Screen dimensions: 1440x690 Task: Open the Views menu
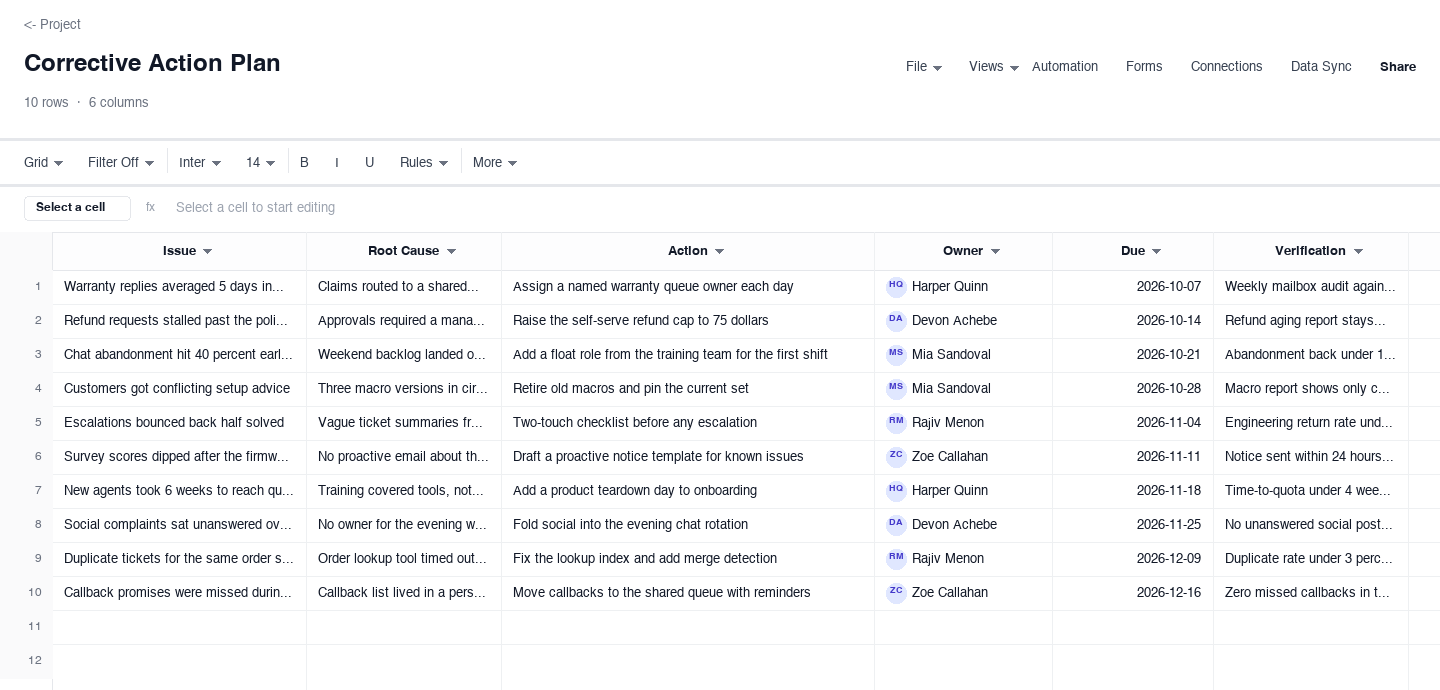point(994,67)
